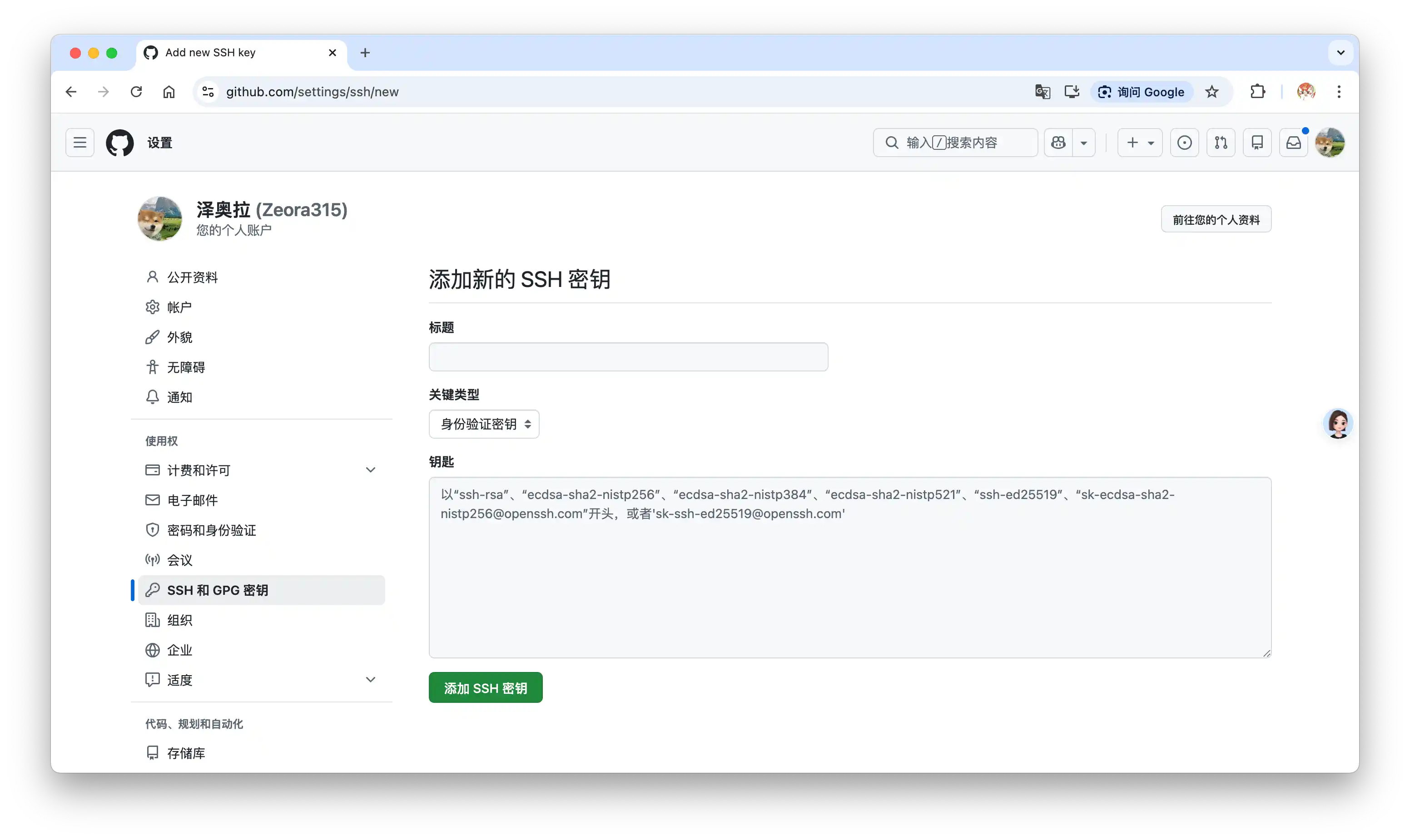
Task: Open 帐户 settings in sidebar
Action: pos(261,307)
